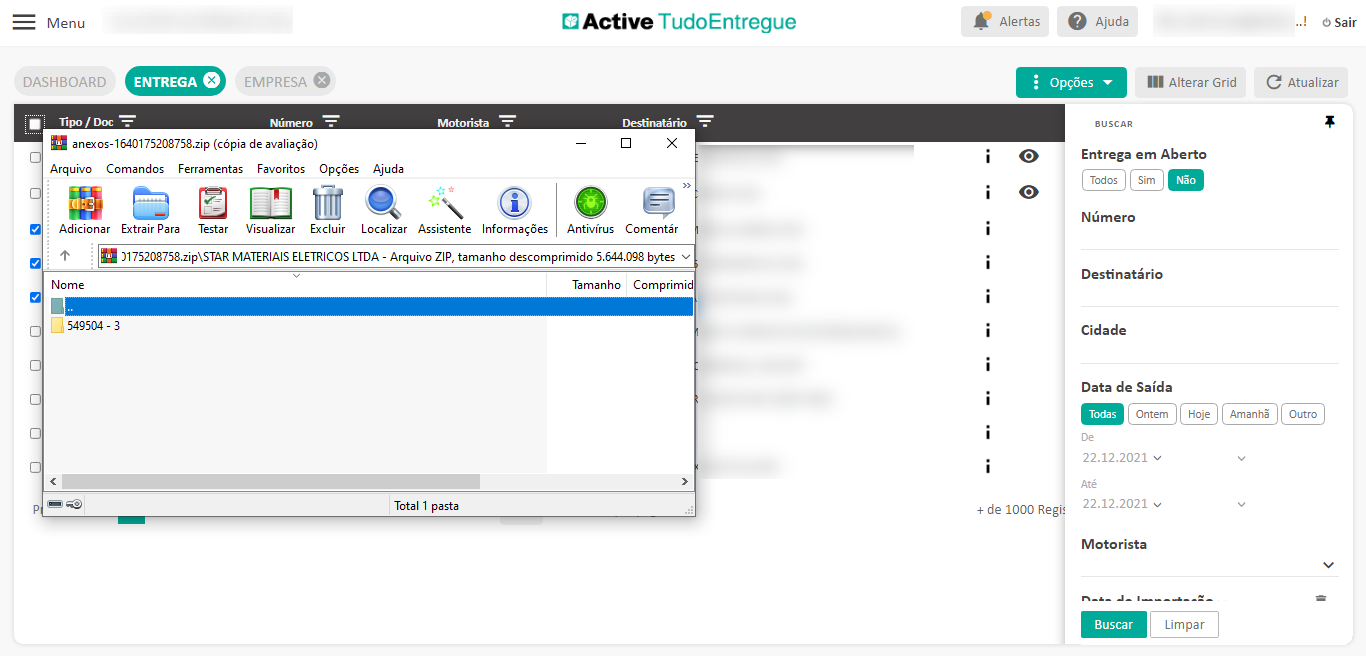This screenshot has width=1366, height=656.
Task: Click the Buscar button
Action: click(1113, 625)
